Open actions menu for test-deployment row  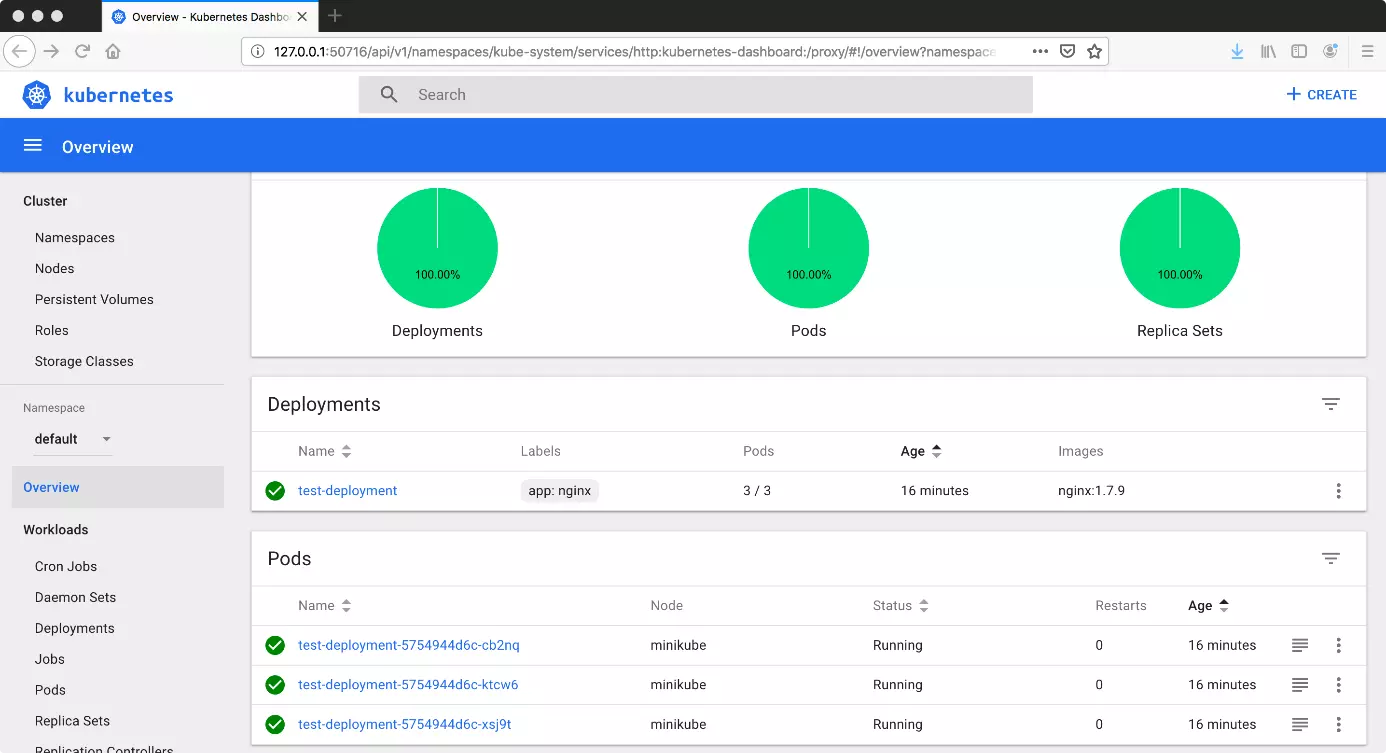[1338, 491]
